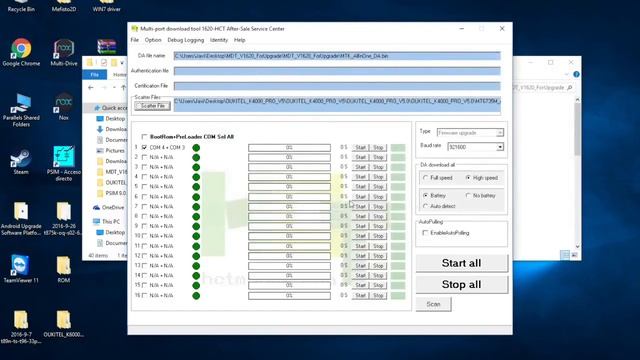Click the Certification File field
Image resolution: width=640 pixels, height=360 pixels.
337,86
